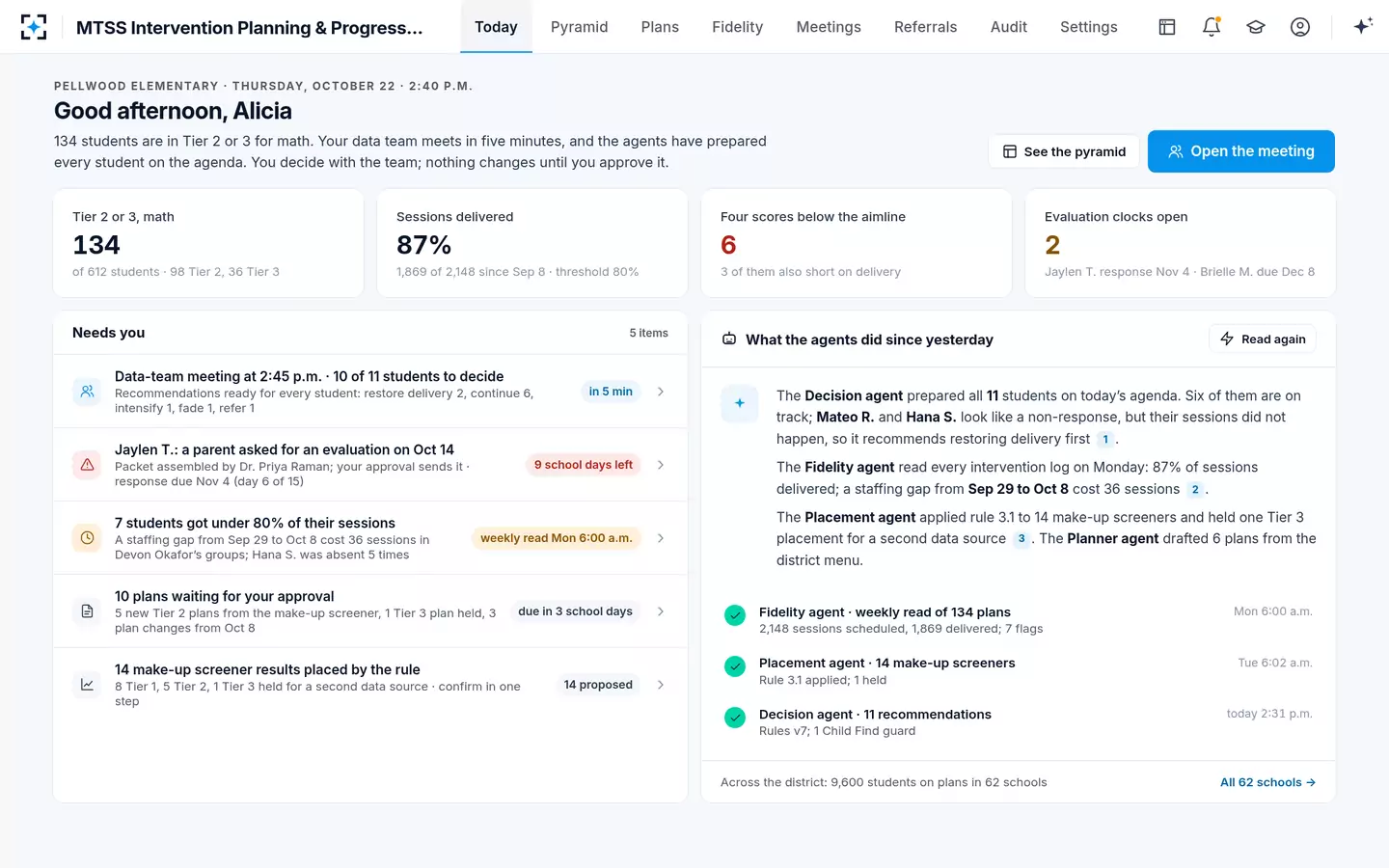Expand the 10 plans waiting chevron
This screenshot has width=1389, height=868.
coord(661,611)
